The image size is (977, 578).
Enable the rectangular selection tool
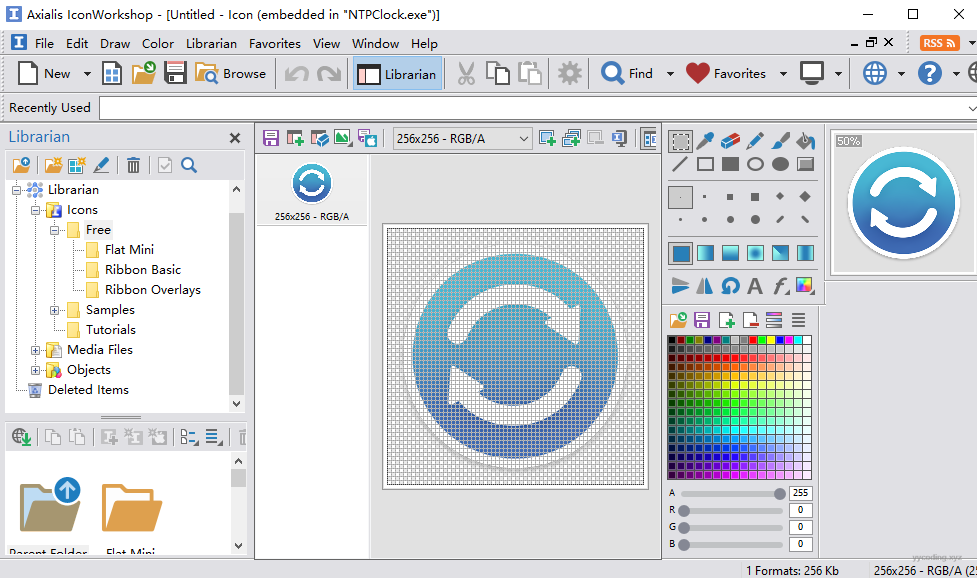[680, 141]
